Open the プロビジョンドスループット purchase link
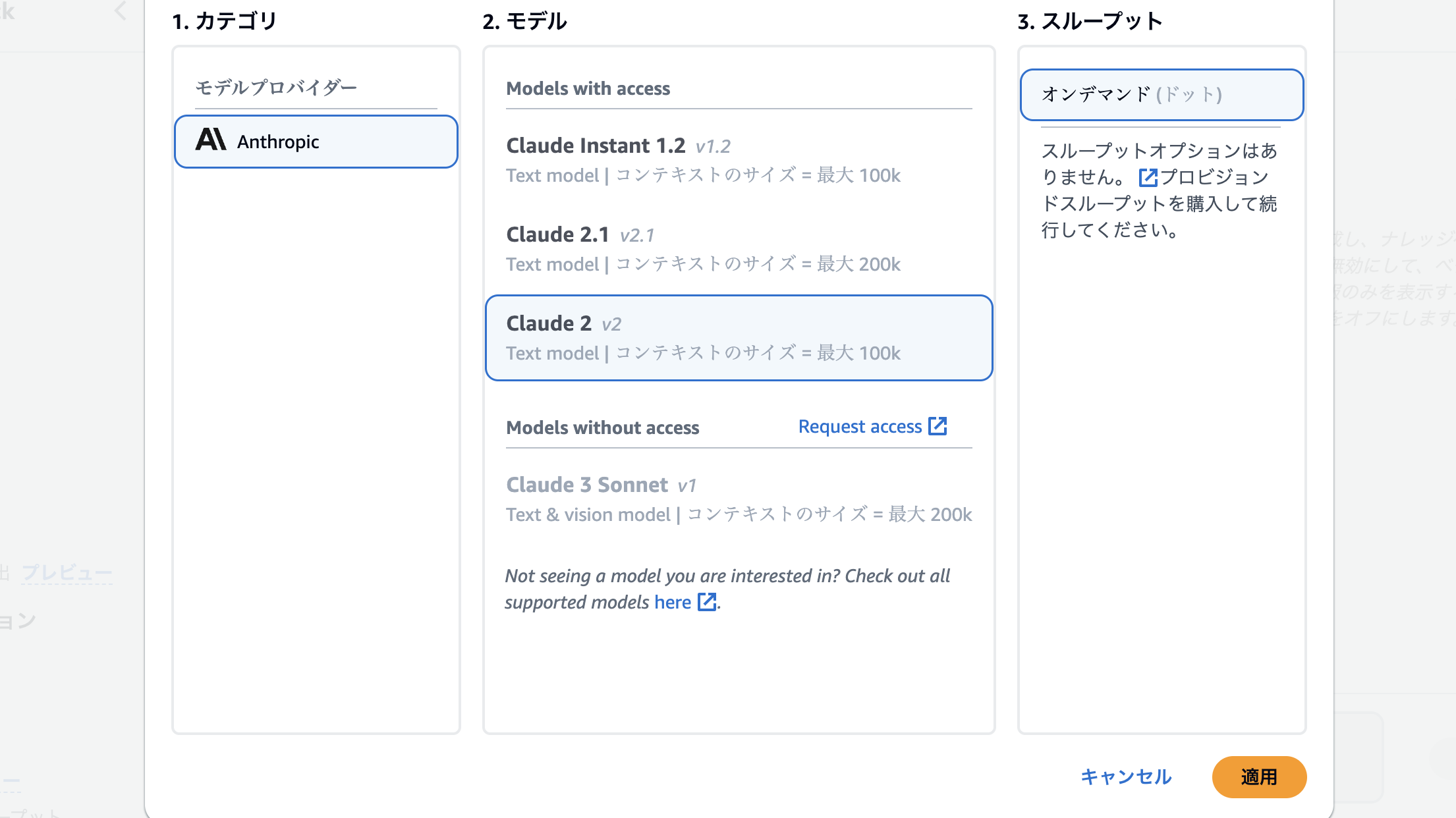The height and width of the screenshot is (818, 1456). tap(1214, 178)
